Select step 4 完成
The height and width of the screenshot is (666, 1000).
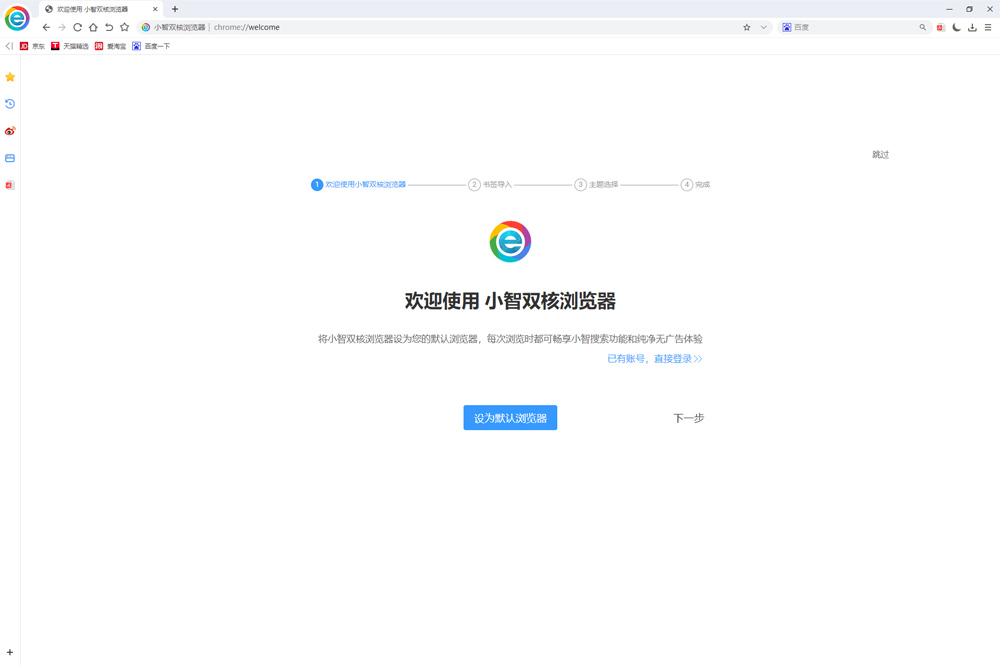tap(695, 184)
